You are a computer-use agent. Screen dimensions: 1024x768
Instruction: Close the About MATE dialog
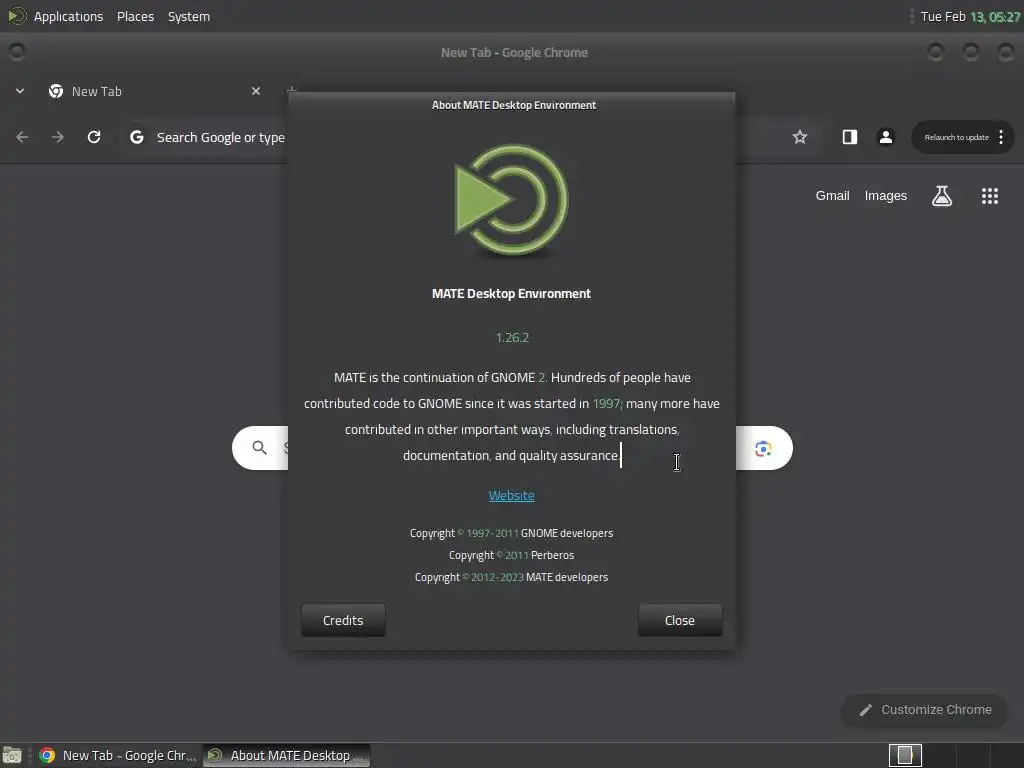click(x=680, y=620)
